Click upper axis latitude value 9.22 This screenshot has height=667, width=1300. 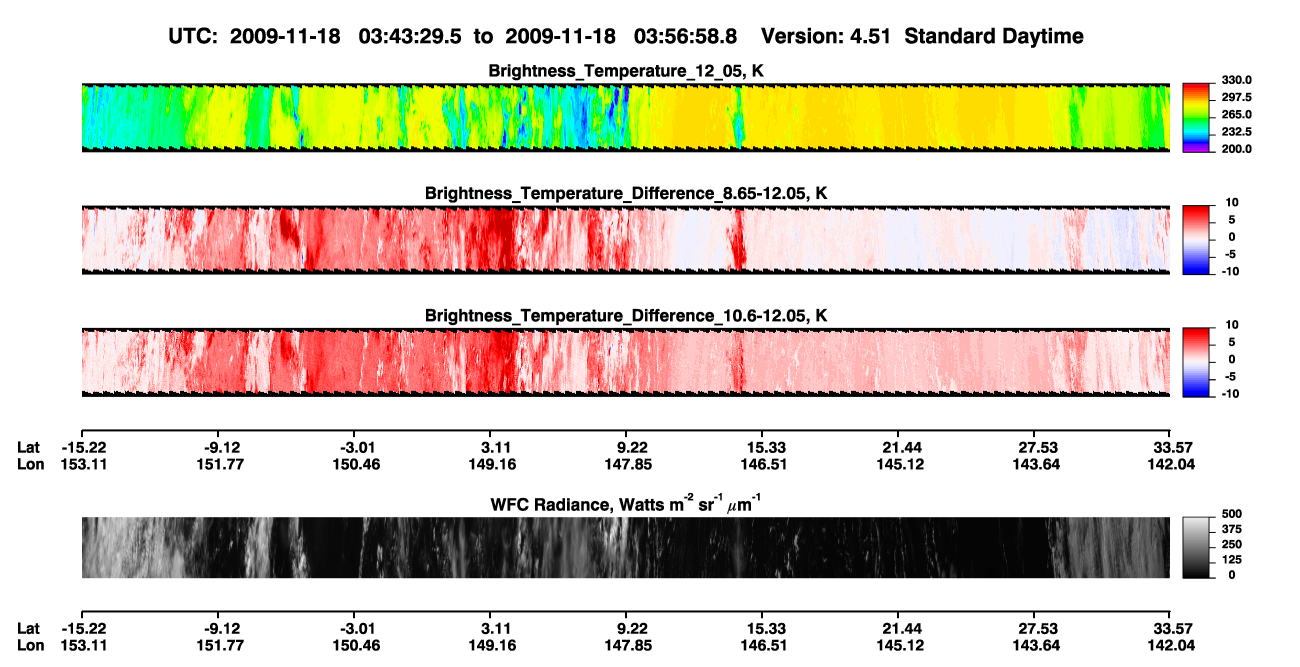(x=626, y=447)
